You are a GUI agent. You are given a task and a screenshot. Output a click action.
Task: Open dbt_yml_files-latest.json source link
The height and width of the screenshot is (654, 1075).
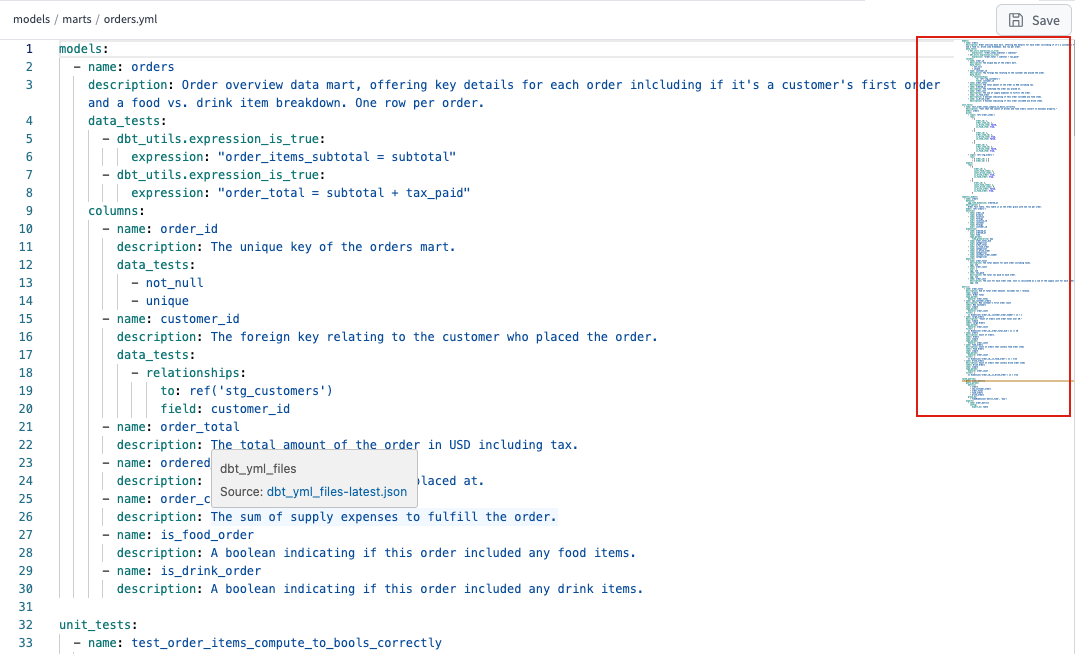tap(336, 491)
